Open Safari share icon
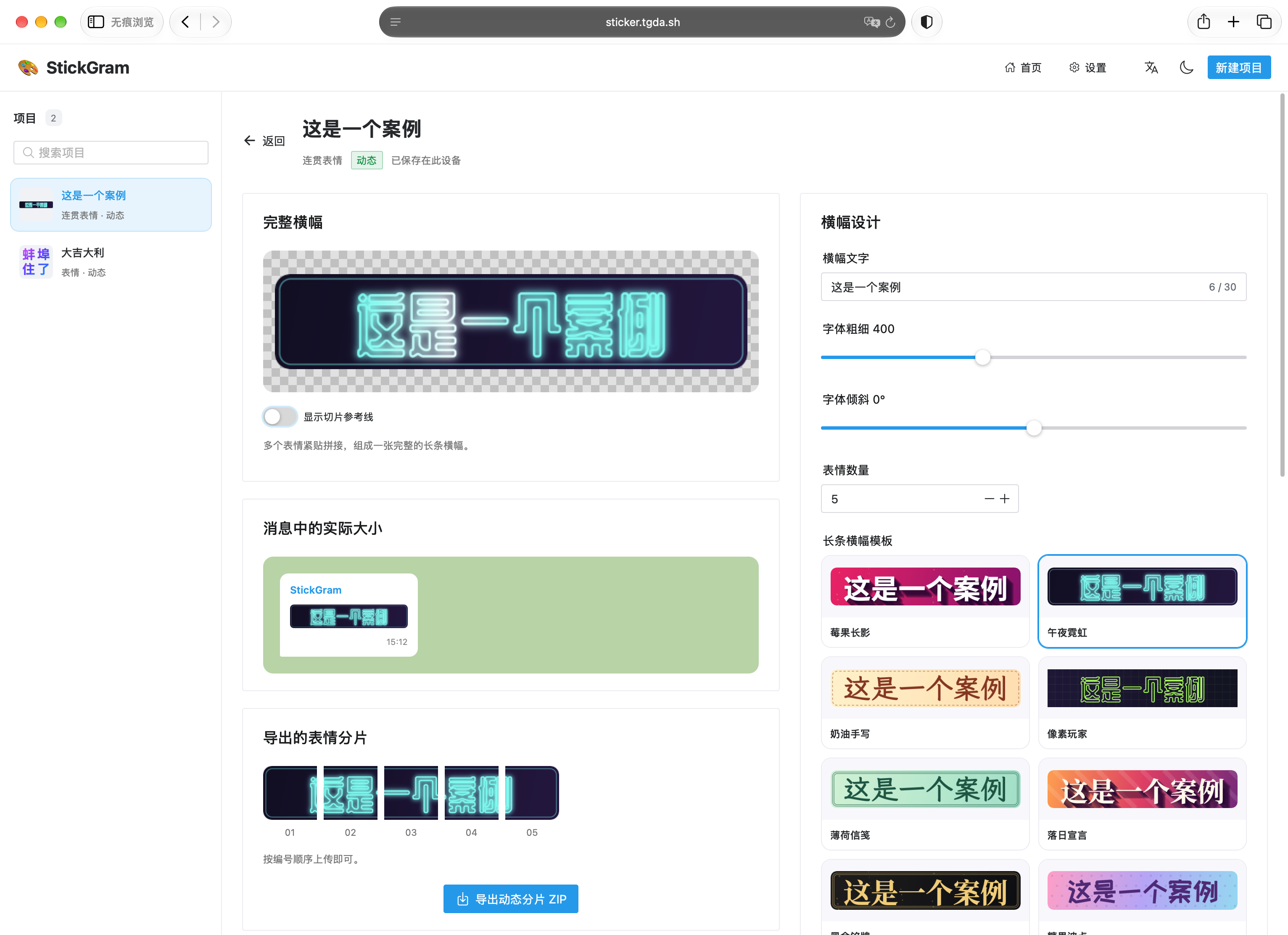Viewport: 1288px width, 935px height. coord(1204,22)
